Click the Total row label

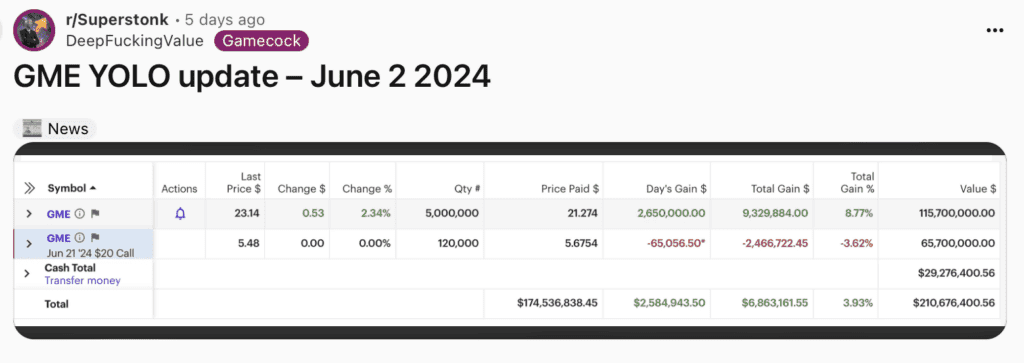pyautogui.click(x=56, y=304)
